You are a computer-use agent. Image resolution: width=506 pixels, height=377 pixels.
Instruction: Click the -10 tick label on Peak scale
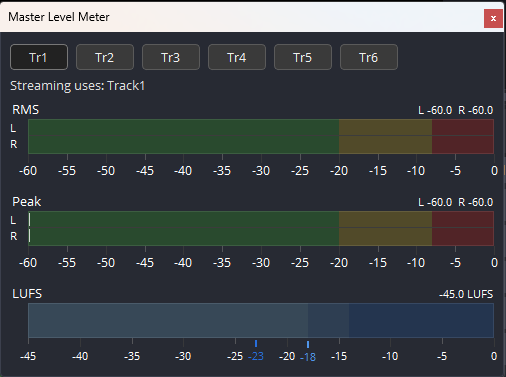point(416,263)
